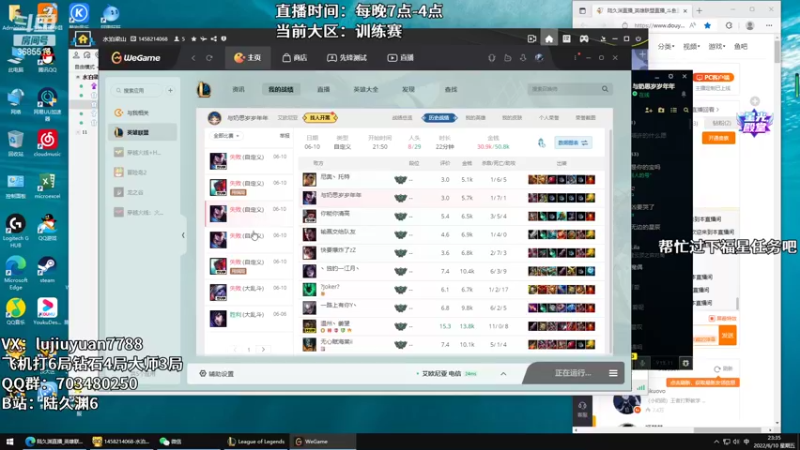Open the folder icon in WeGame header
800x450 pixels.
point(508,58)
